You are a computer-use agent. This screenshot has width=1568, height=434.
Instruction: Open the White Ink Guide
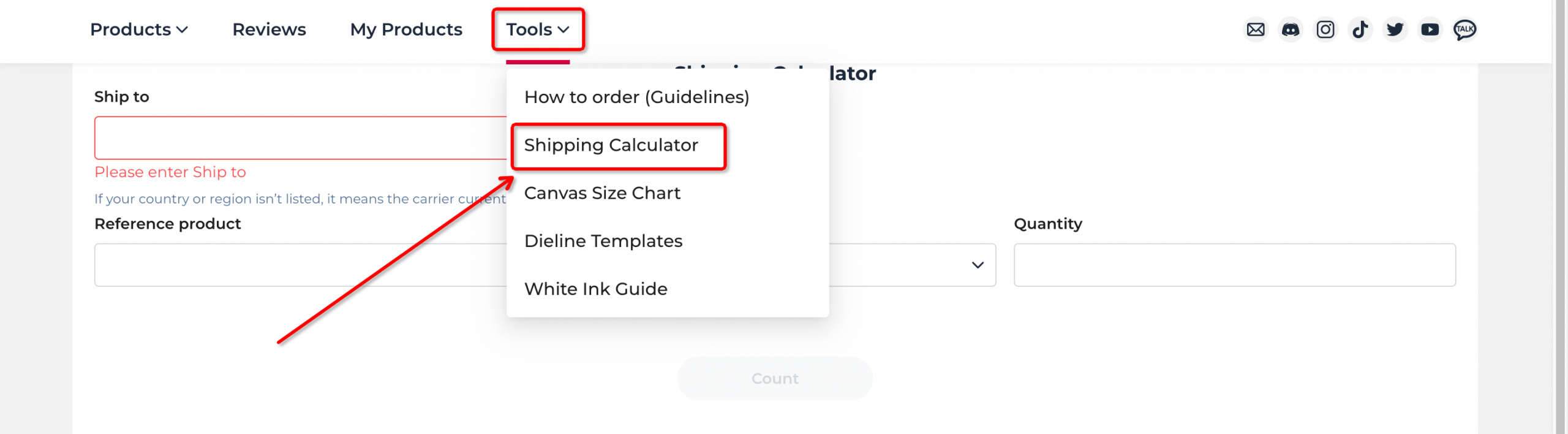pyautogui.click(x=596, y=289)
